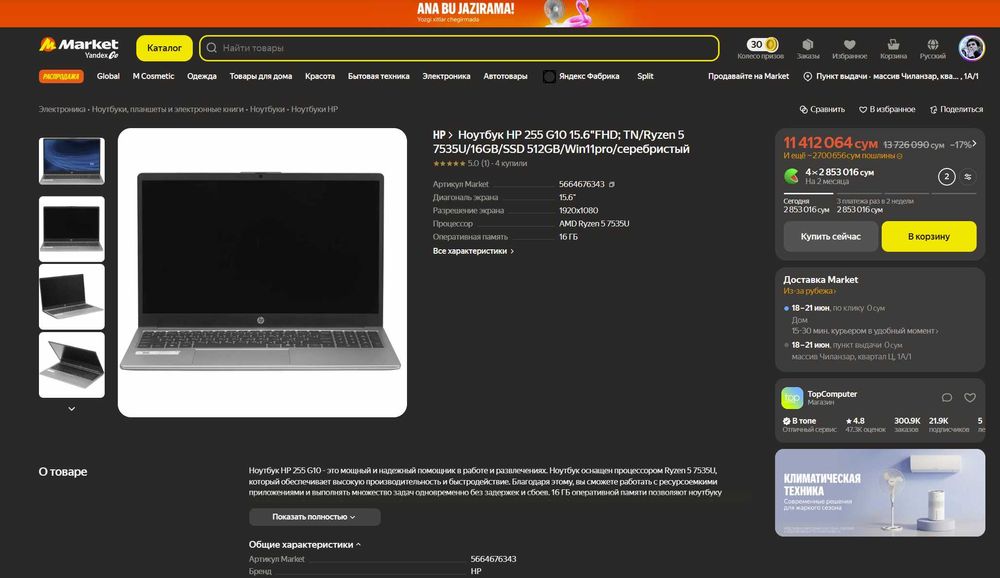Open Split menu item
This screenshot has height=578, width=1000.
645,77
